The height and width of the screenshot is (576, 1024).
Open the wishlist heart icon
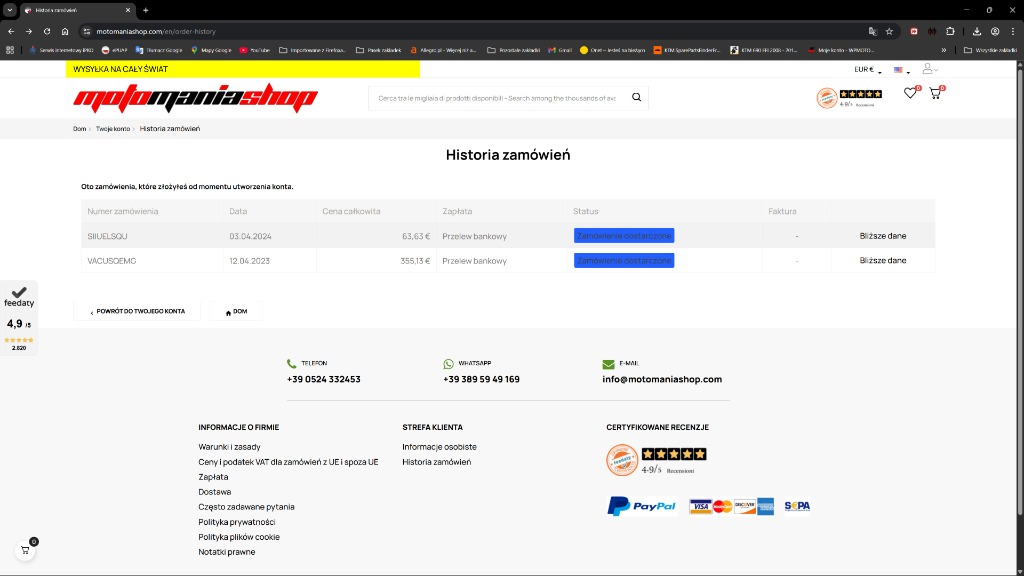910,93
